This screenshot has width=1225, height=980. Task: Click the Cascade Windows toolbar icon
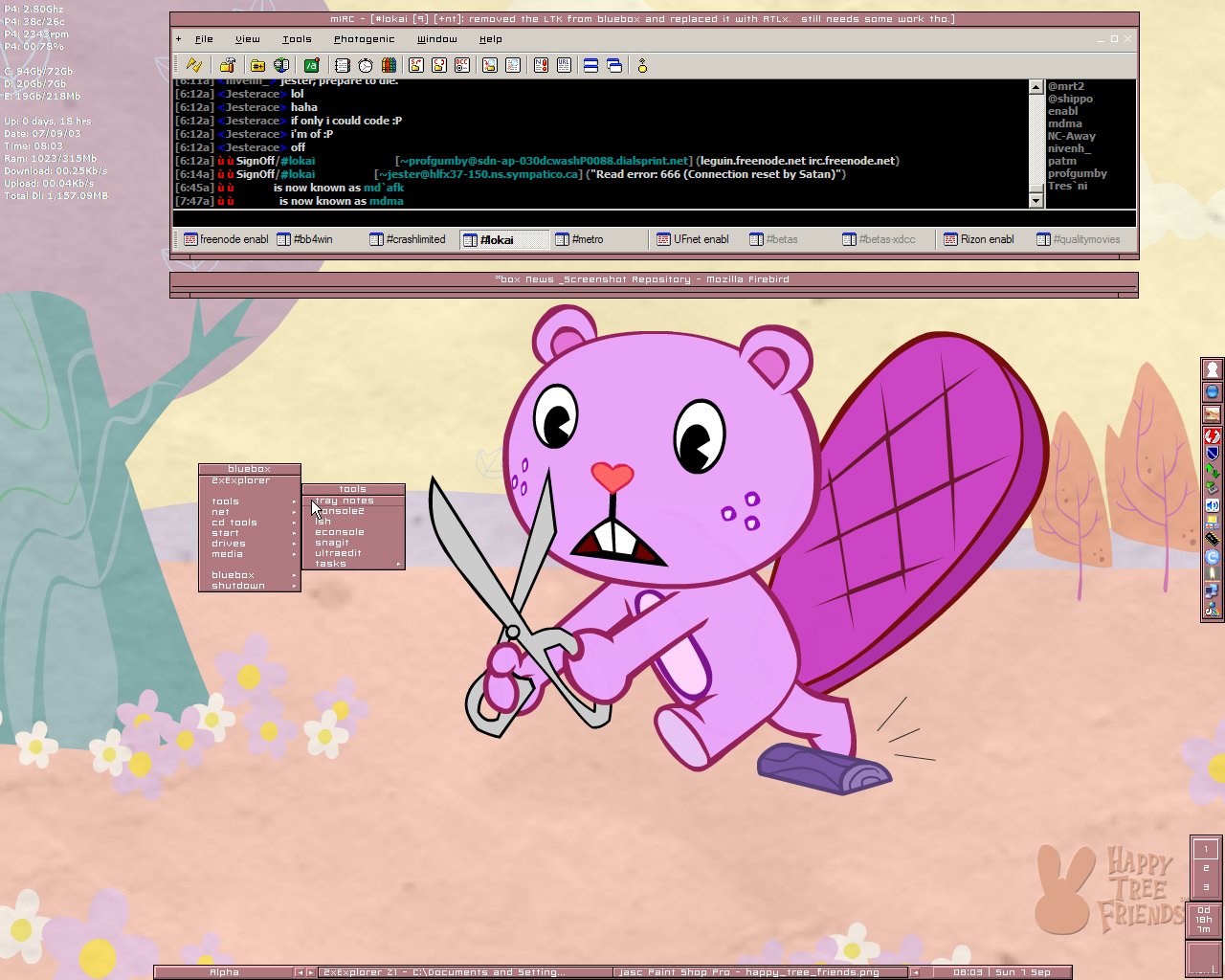click(614, 65)
